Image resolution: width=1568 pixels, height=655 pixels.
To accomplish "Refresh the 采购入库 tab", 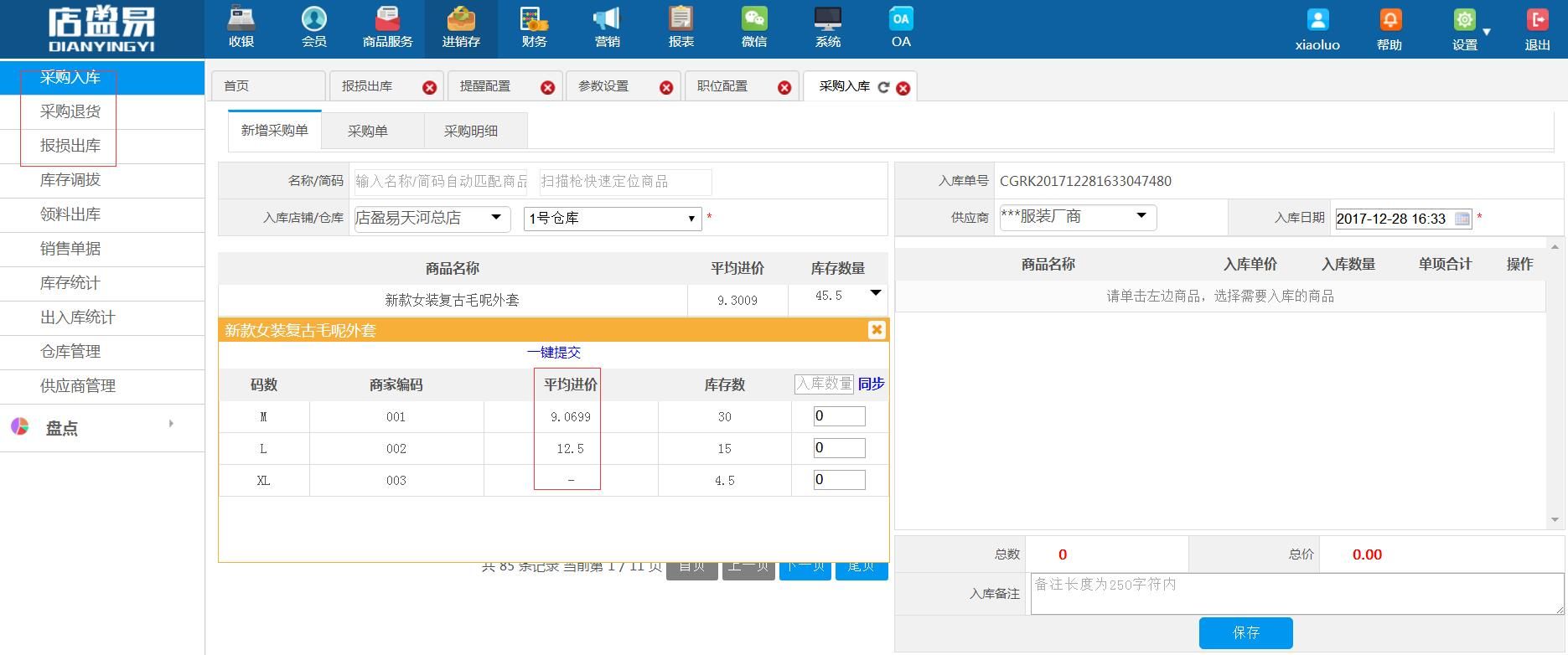I will click(883, 87).
